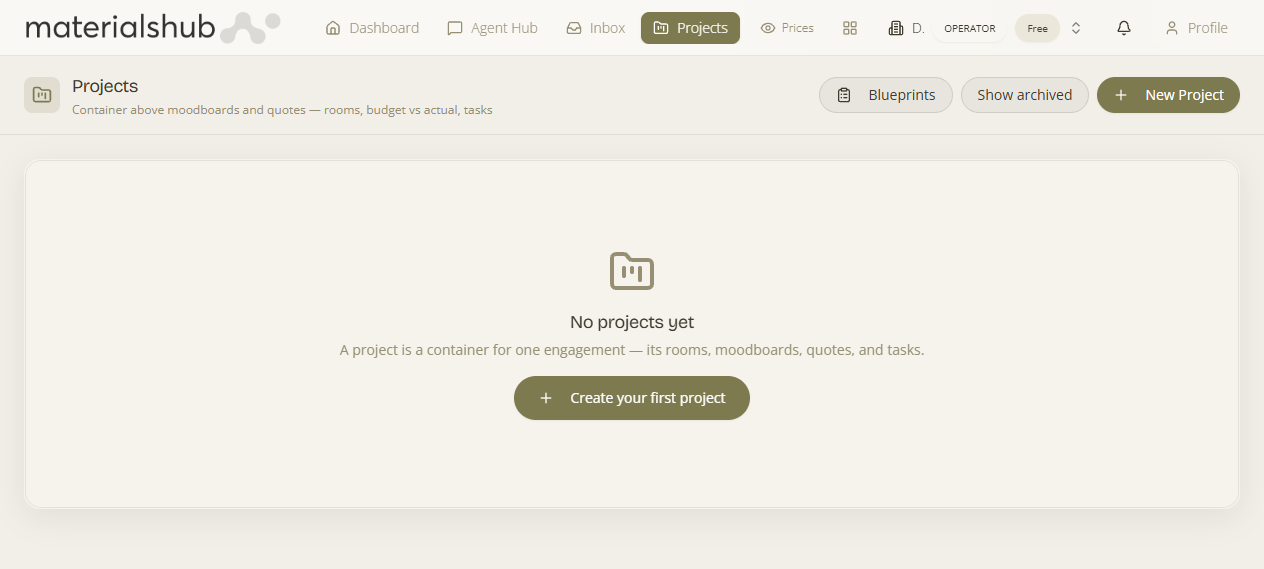
Task: Open the grid apps icon in the navbar
Action: click(850, 28)
